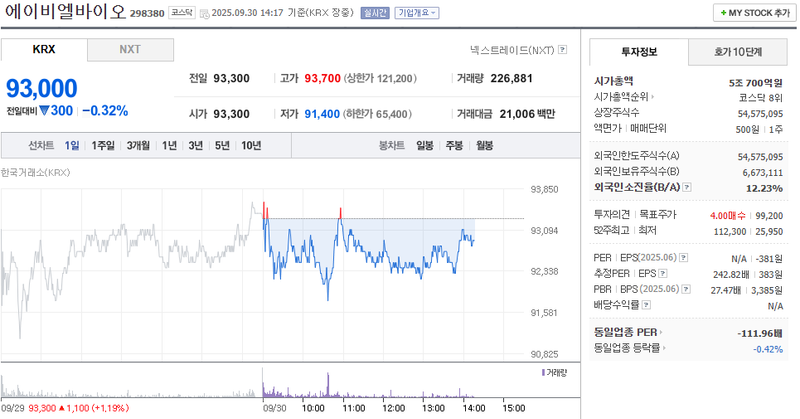Click the 실시간 real-time badge

374,14
